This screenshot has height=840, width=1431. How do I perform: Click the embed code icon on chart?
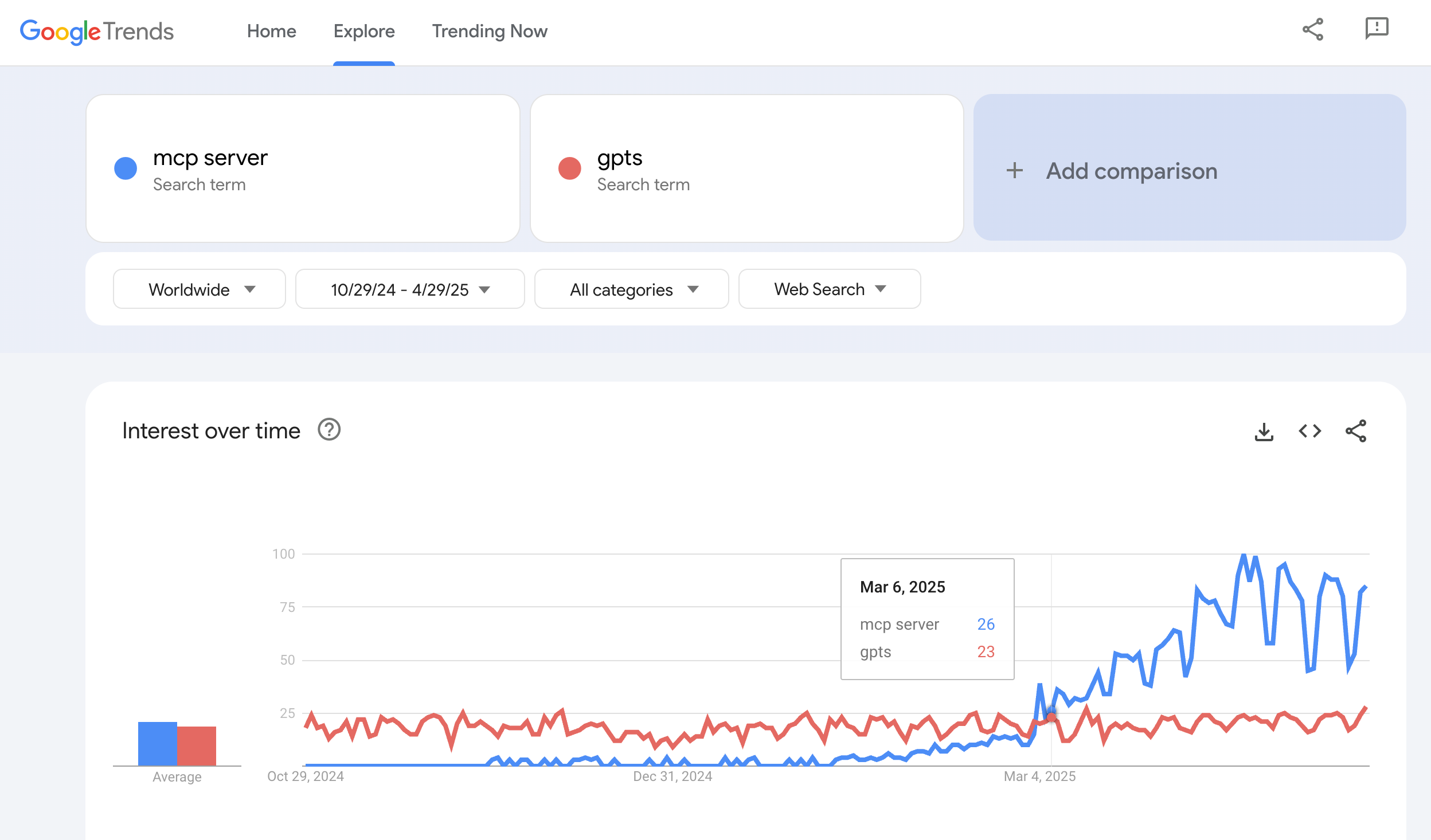(1309, 431)
